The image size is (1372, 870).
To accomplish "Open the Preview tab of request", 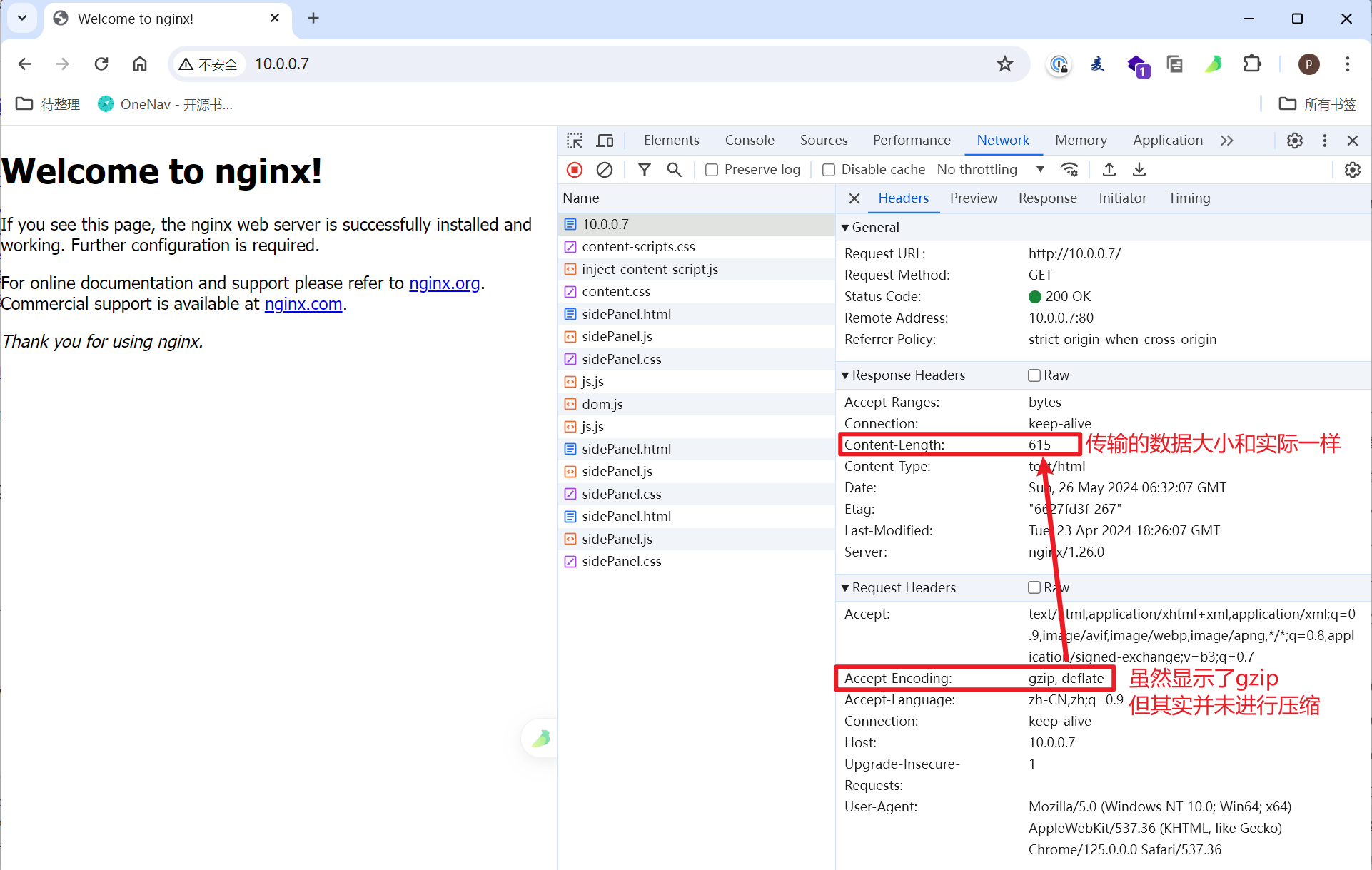I will (x=974, y=198).
